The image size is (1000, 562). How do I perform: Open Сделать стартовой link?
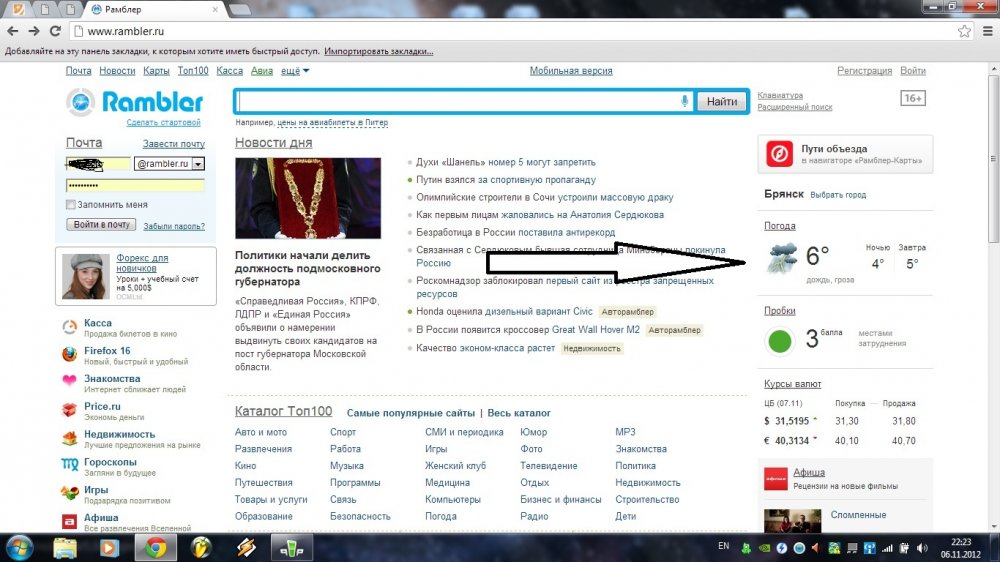click(163, 122)
